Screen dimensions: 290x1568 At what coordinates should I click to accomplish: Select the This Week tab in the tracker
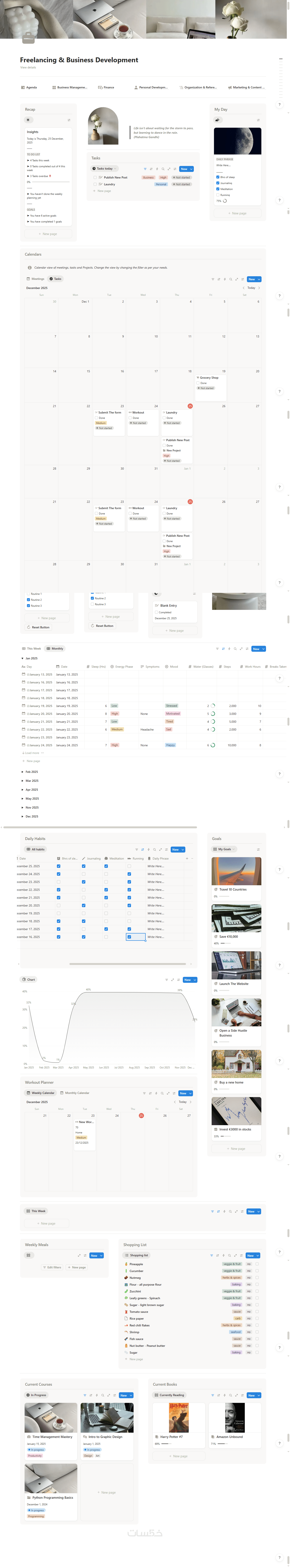pyautogui.click(x=32, y=649)
